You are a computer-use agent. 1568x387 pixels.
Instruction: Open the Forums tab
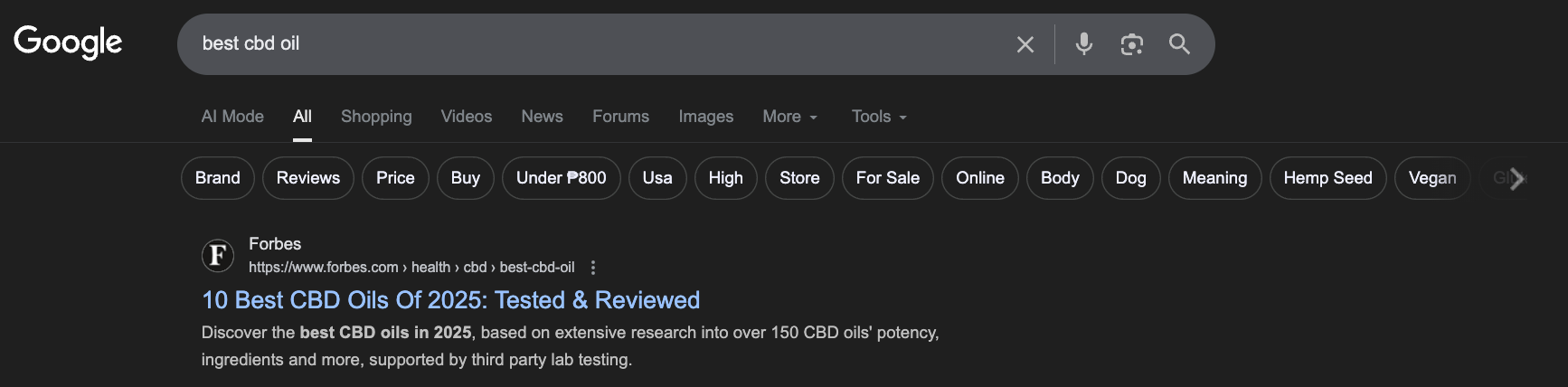click(620, 117)
